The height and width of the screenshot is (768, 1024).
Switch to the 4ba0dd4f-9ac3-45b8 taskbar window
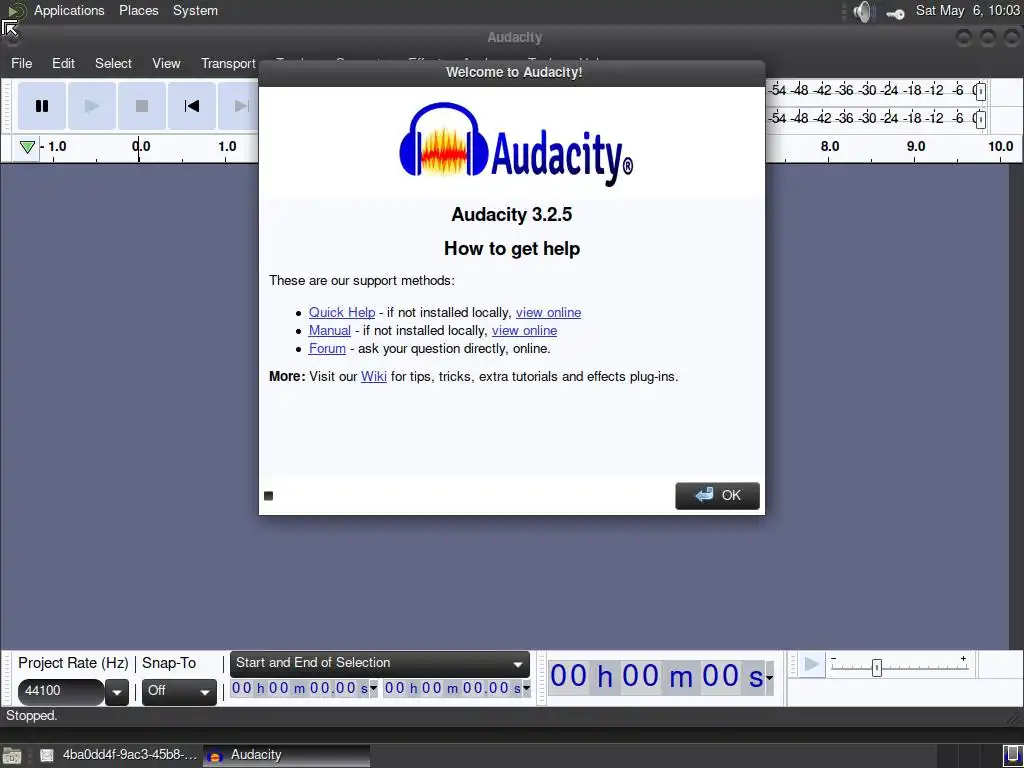119,755
